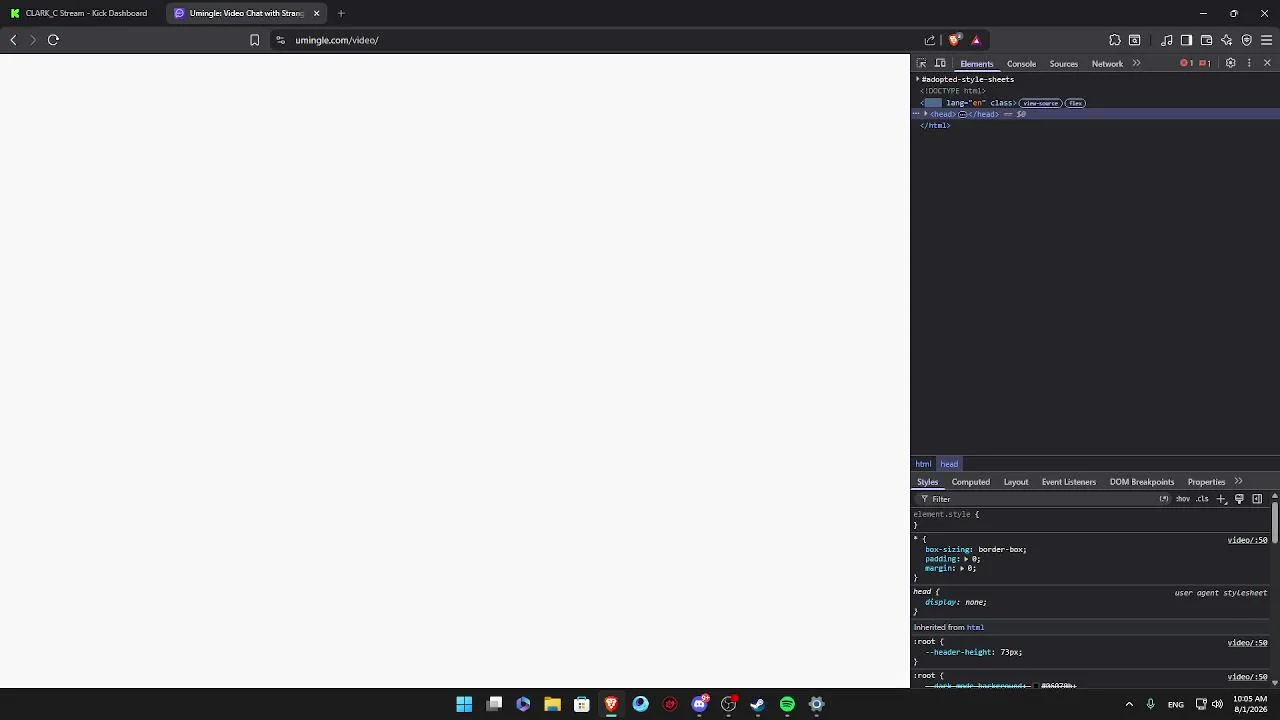Show more DevTools tabs chevron
The width and height of the screenshot is (1280, 720).
1136,63
